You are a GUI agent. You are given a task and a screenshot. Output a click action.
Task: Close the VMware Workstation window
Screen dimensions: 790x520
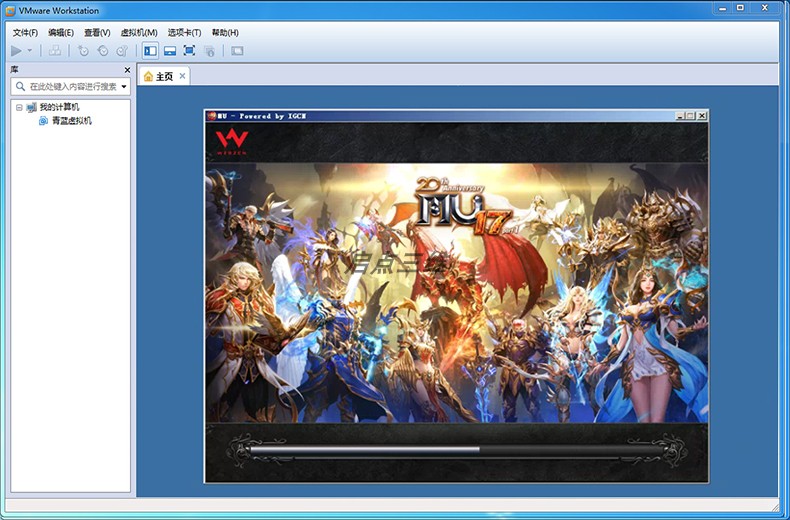(765, 8)
